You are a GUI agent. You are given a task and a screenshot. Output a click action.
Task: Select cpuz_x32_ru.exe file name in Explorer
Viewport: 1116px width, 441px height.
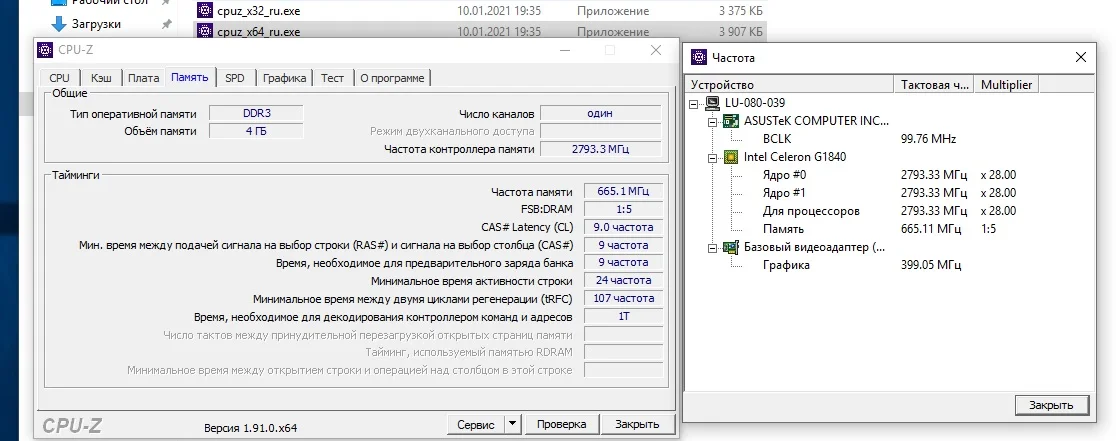[x=259, y=11]
